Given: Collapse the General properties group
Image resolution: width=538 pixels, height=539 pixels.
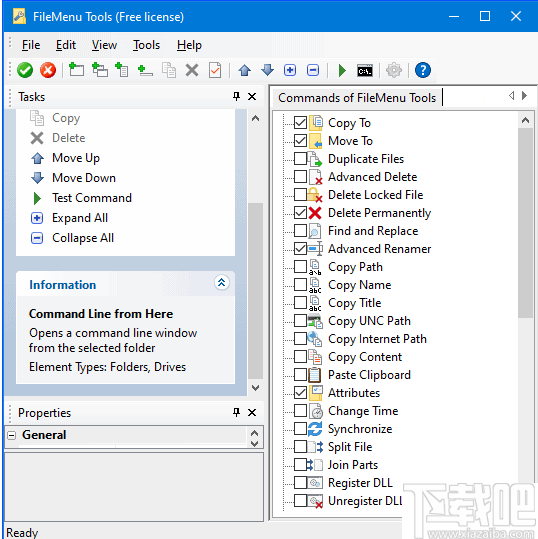Looking at the screenshot, I should pos(11,436).
